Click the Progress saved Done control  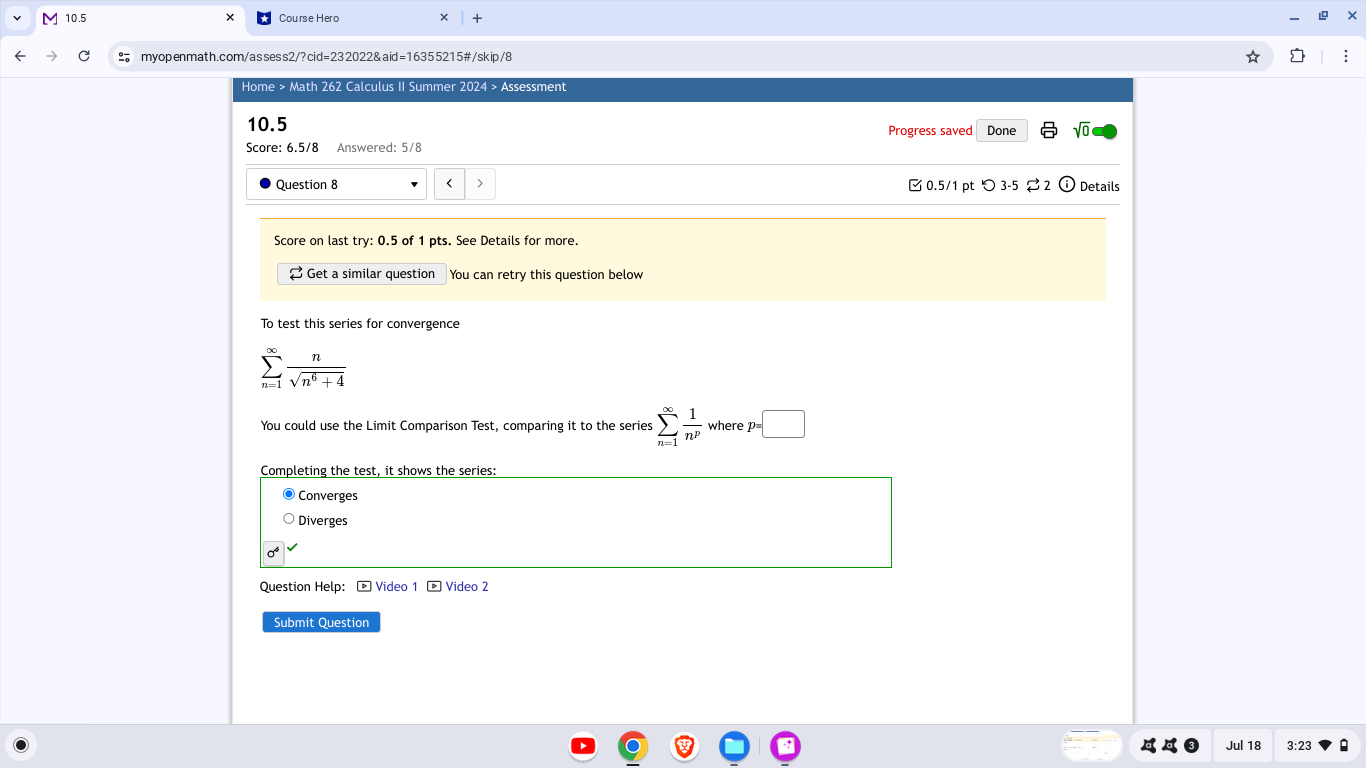[1001, 130]
